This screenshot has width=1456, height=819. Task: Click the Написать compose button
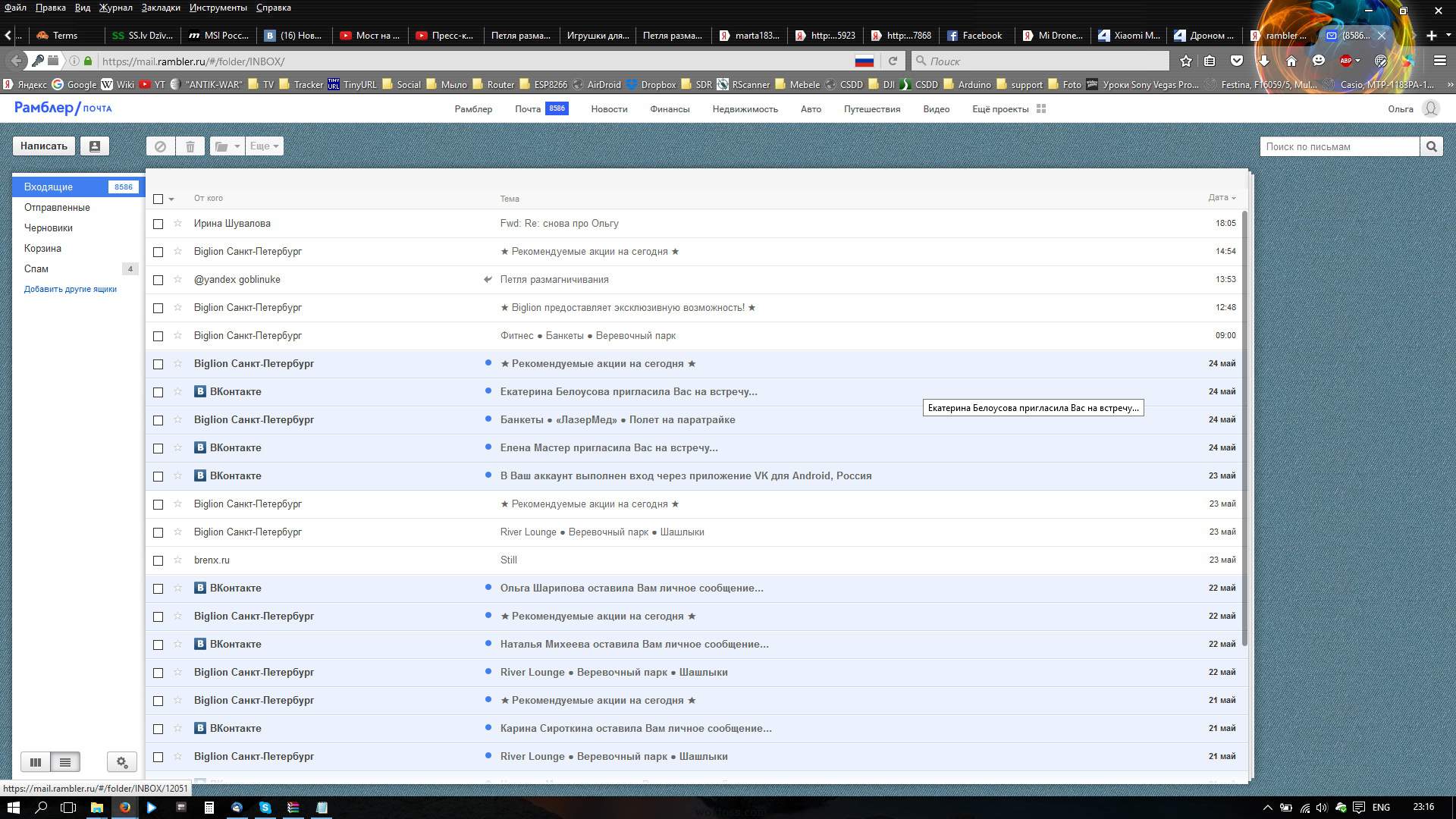point(44,146)
